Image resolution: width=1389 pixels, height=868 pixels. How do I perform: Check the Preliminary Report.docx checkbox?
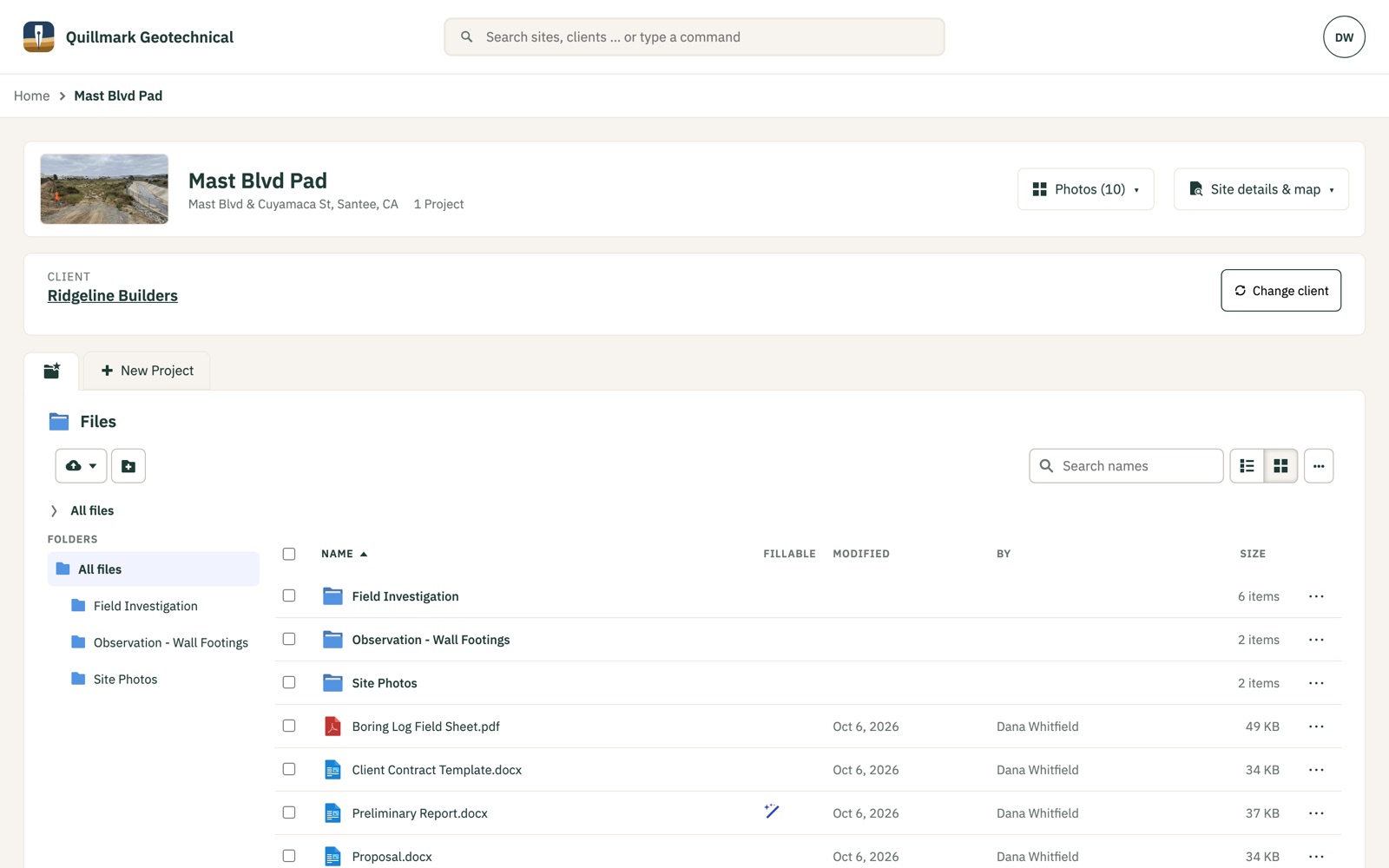(x=289, y=812)
